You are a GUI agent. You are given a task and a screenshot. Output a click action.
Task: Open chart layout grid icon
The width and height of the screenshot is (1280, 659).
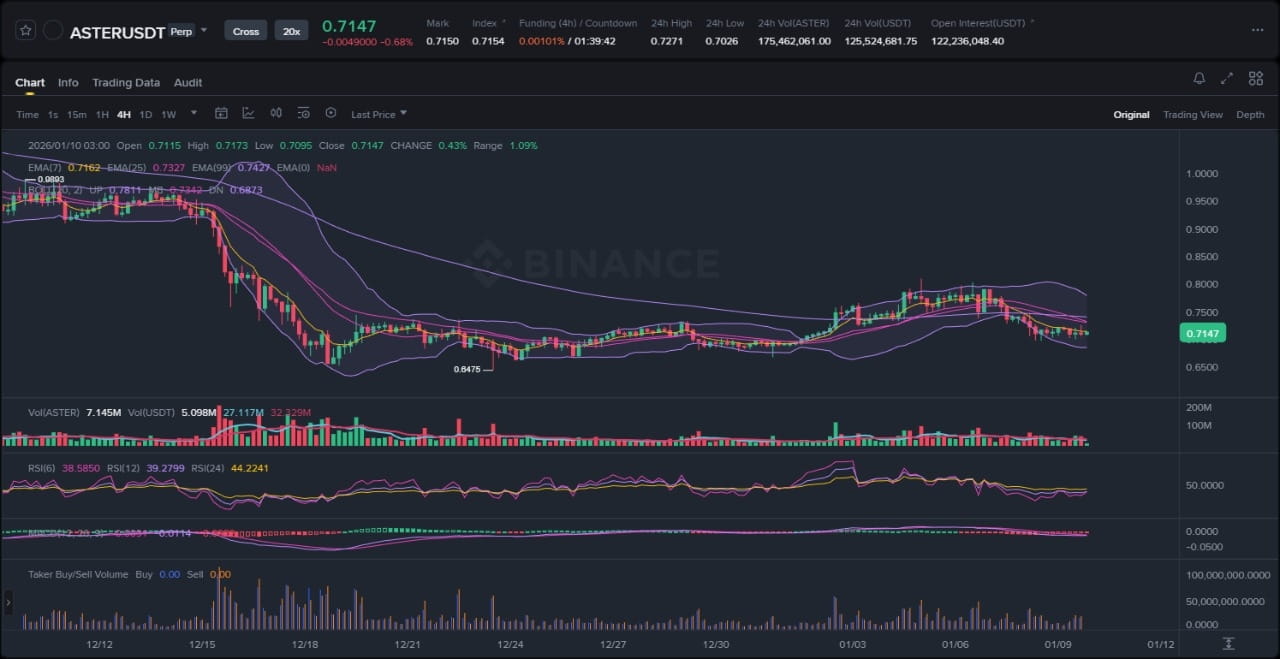coord(1254,78)
